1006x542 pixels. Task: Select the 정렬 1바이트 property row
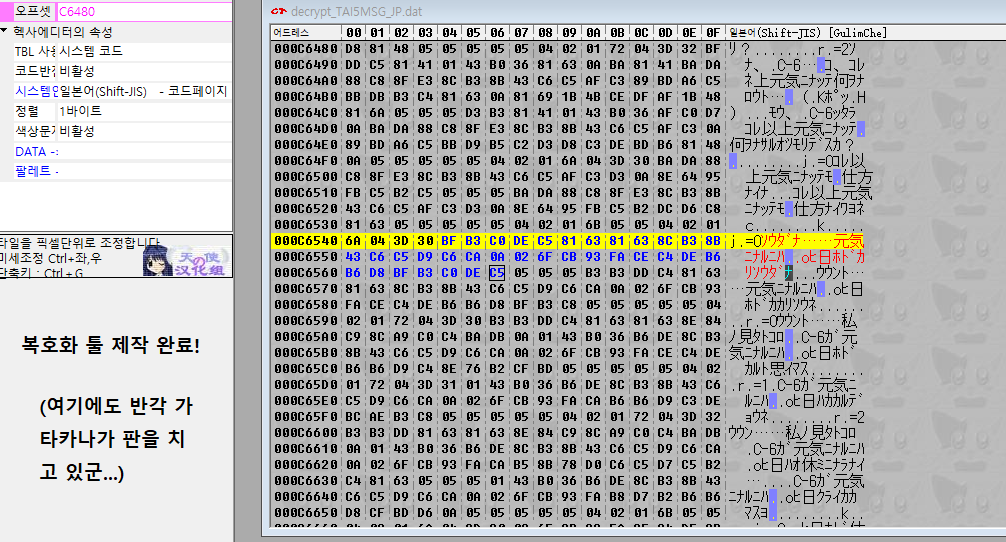(x=122, y=111)
